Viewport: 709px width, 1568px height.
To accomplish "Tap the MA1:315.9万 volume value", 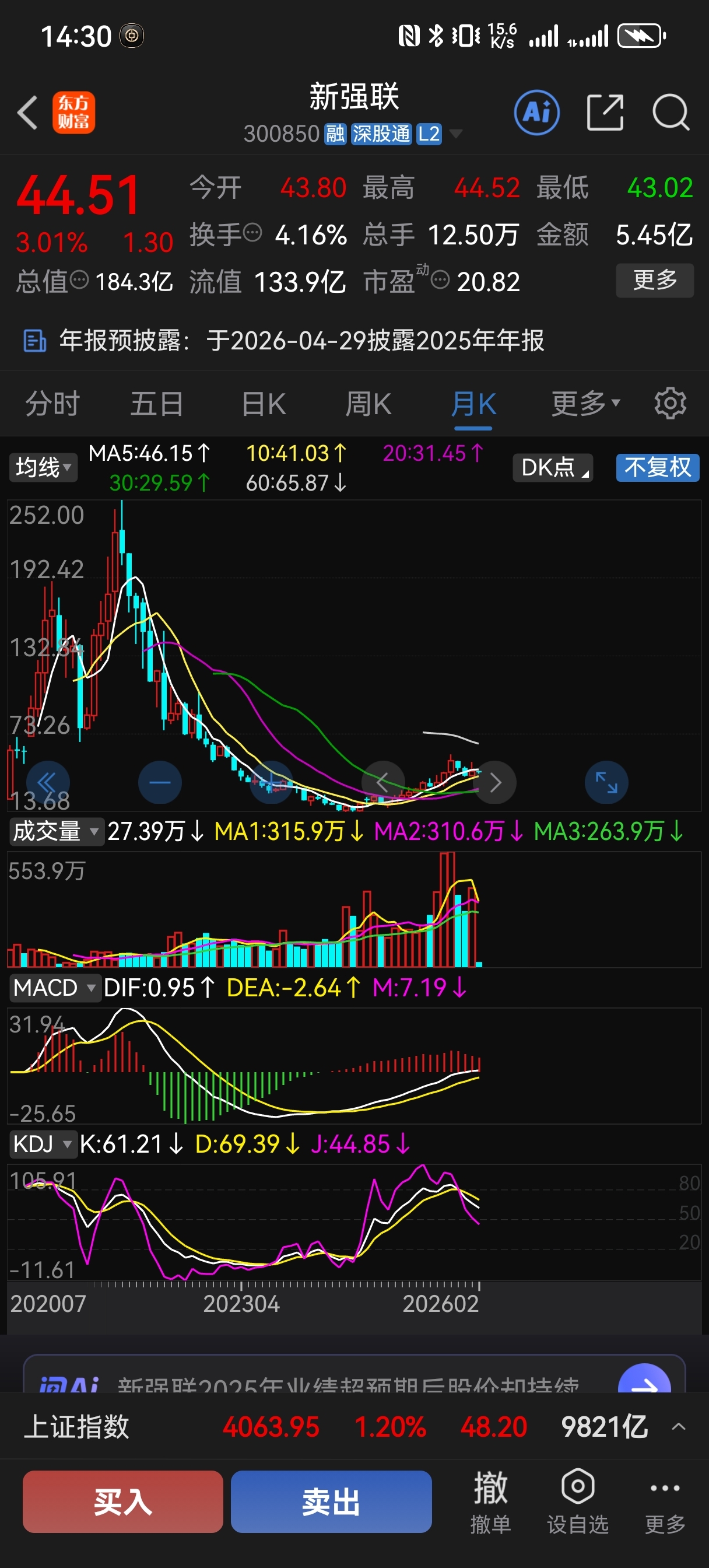I will point(290,831).
